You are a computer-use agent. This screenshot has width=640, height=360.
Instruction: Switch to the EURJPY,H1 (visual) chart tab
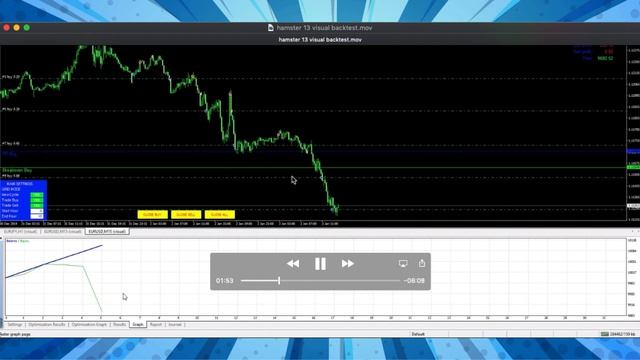click(20, 231)
